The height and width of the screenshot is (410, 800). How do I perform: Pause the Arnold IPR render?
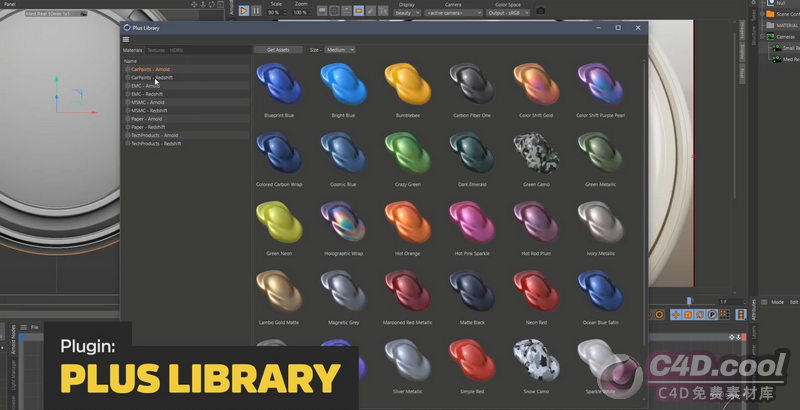pos(256,10)
